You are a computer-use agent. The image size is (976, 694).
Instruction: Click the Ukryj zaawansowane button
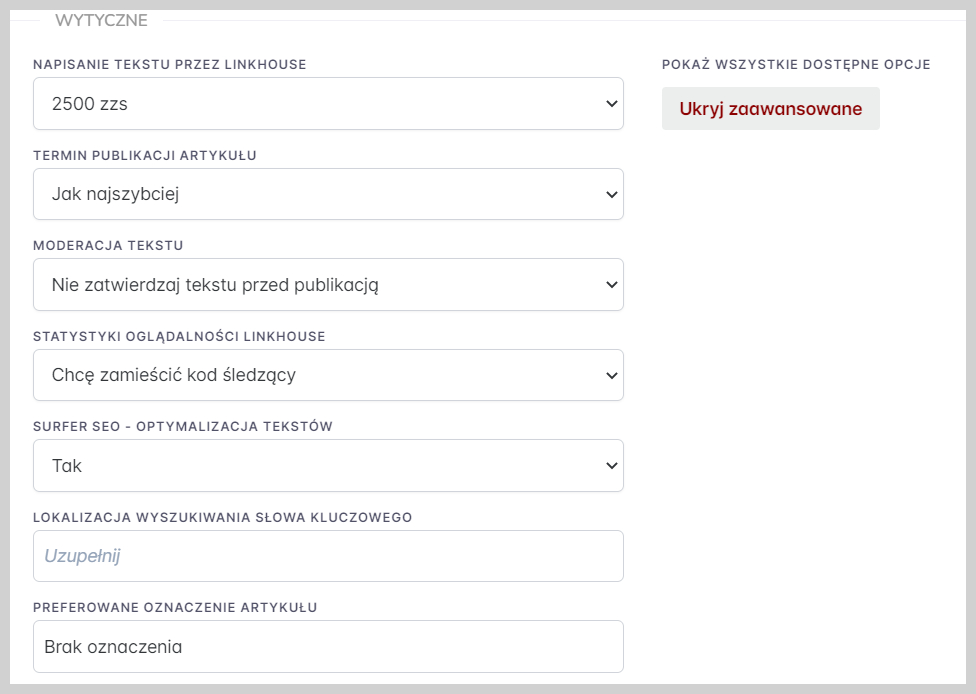pos(771,109)
